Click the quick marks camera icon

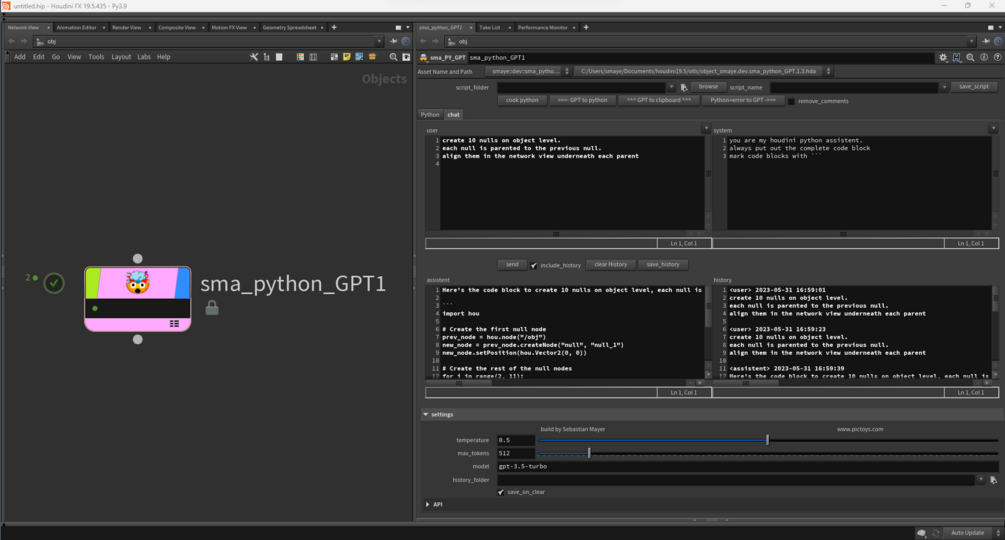(406, 57)
